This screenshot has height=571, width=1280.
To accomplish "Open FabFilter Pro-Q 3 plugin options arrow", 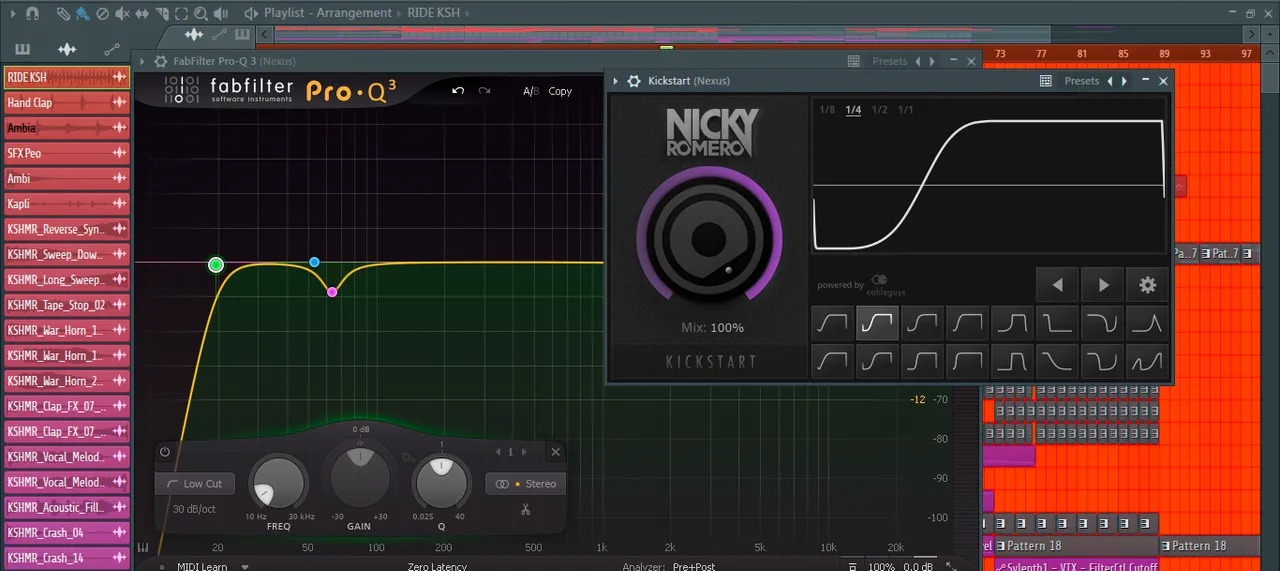I will [x=141, y=61].
